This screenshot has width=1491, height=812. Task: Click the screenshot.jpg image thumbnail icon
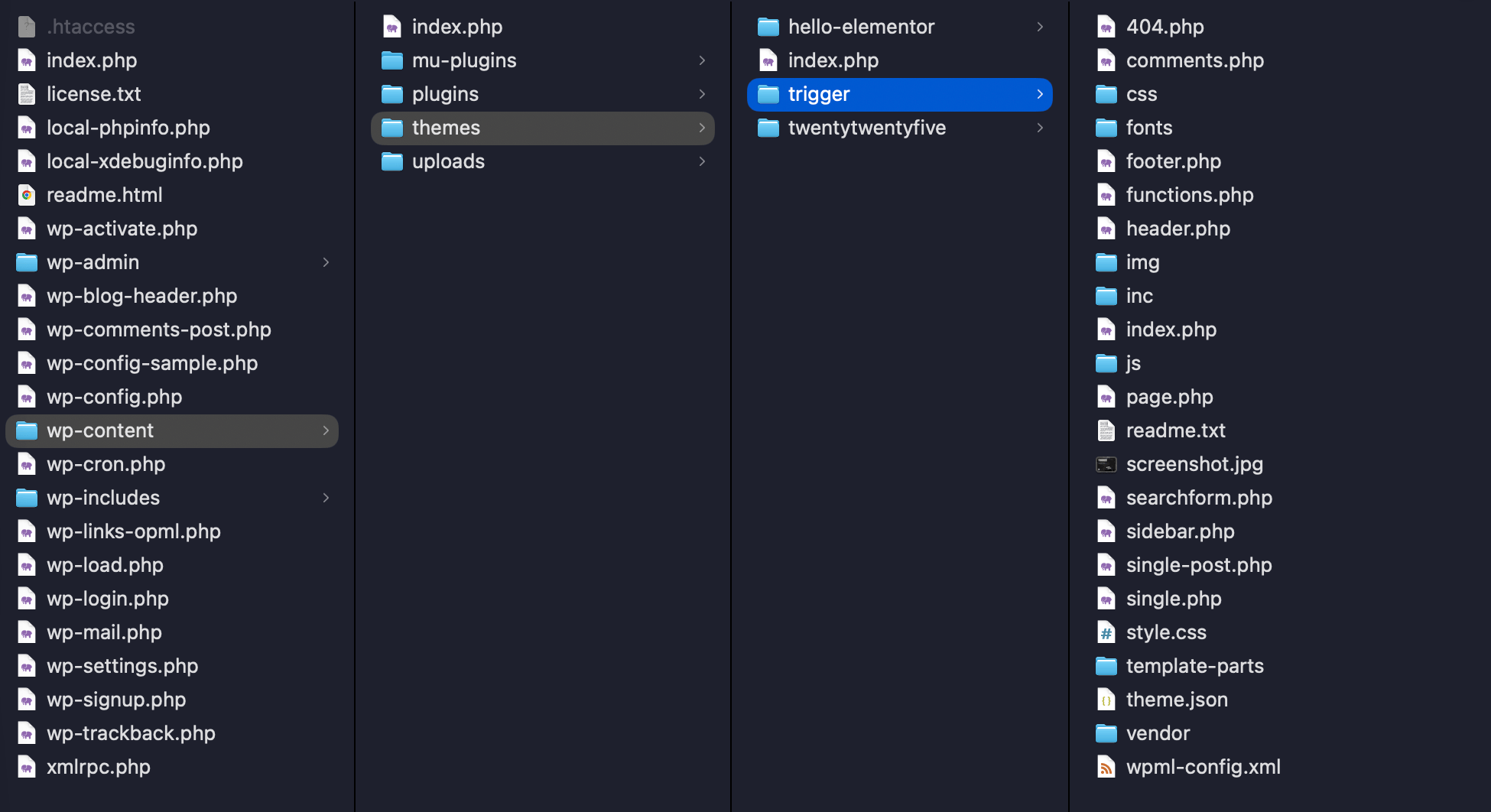coord(1106,464)
